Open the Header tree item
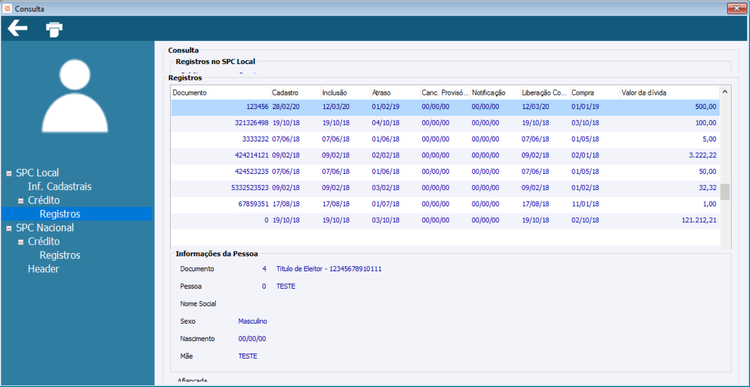The height and width of the screenshot is (387, 750). [x=43, y=269]
